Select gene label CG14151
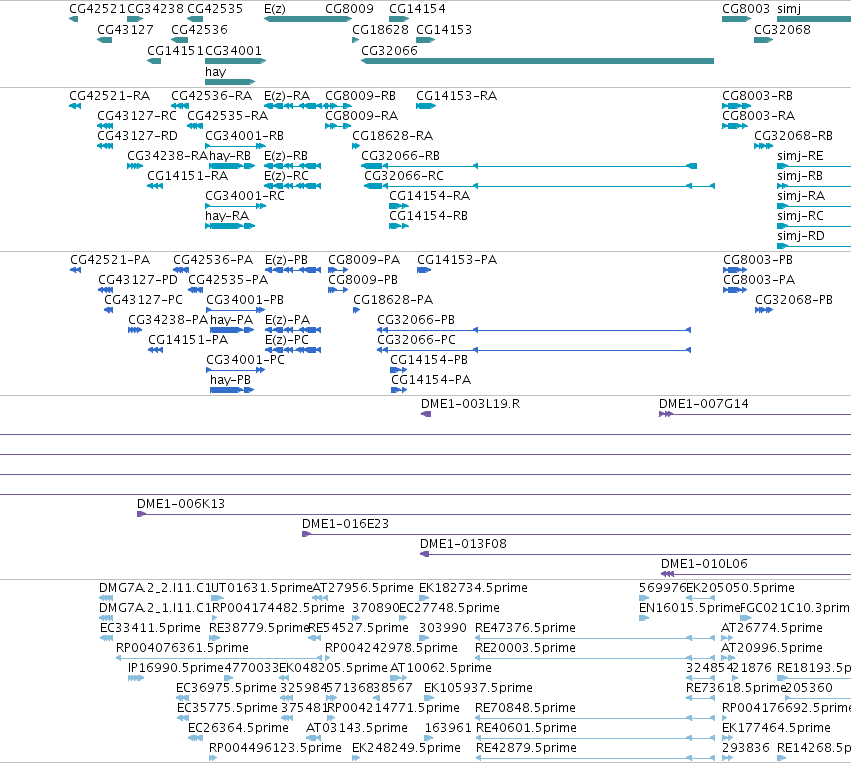851x763 pixels. pyautogui.click(x=175, y=50)
